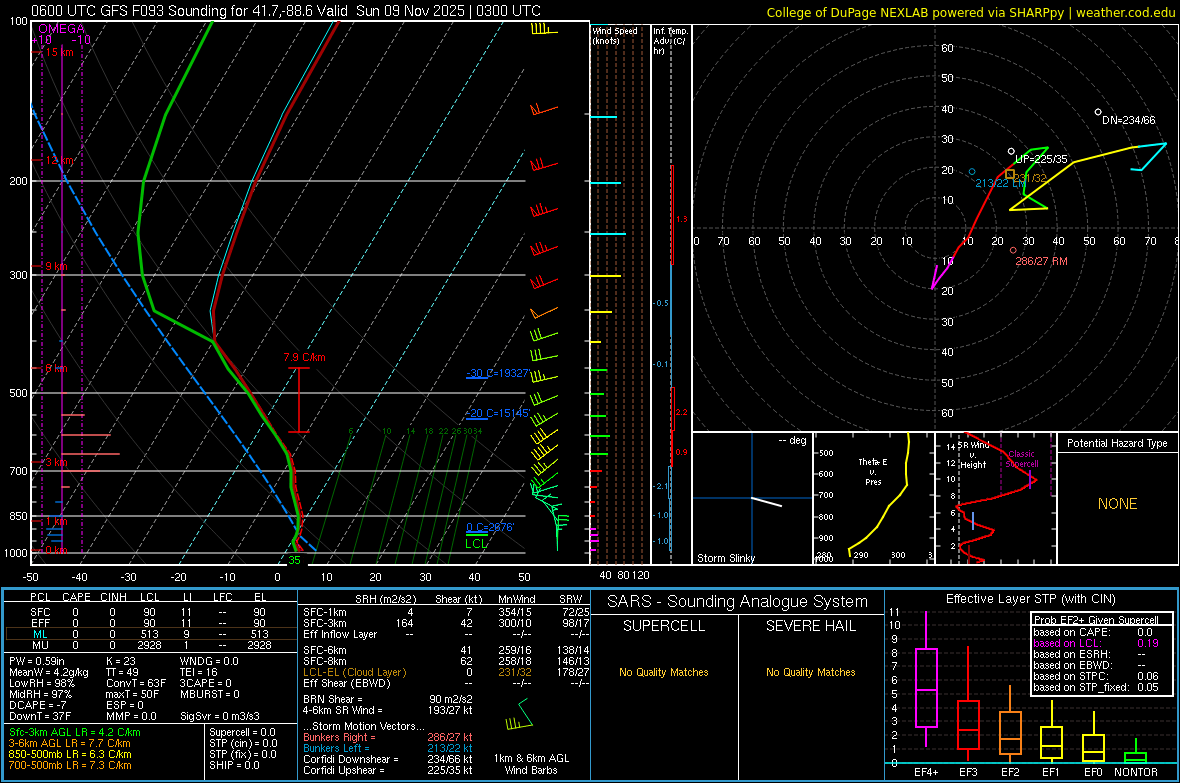Image resolution: width=1180 pixels, height=783 pixels.
Task: Click the Potential Hazard Type header
Action: (1117, 443)
